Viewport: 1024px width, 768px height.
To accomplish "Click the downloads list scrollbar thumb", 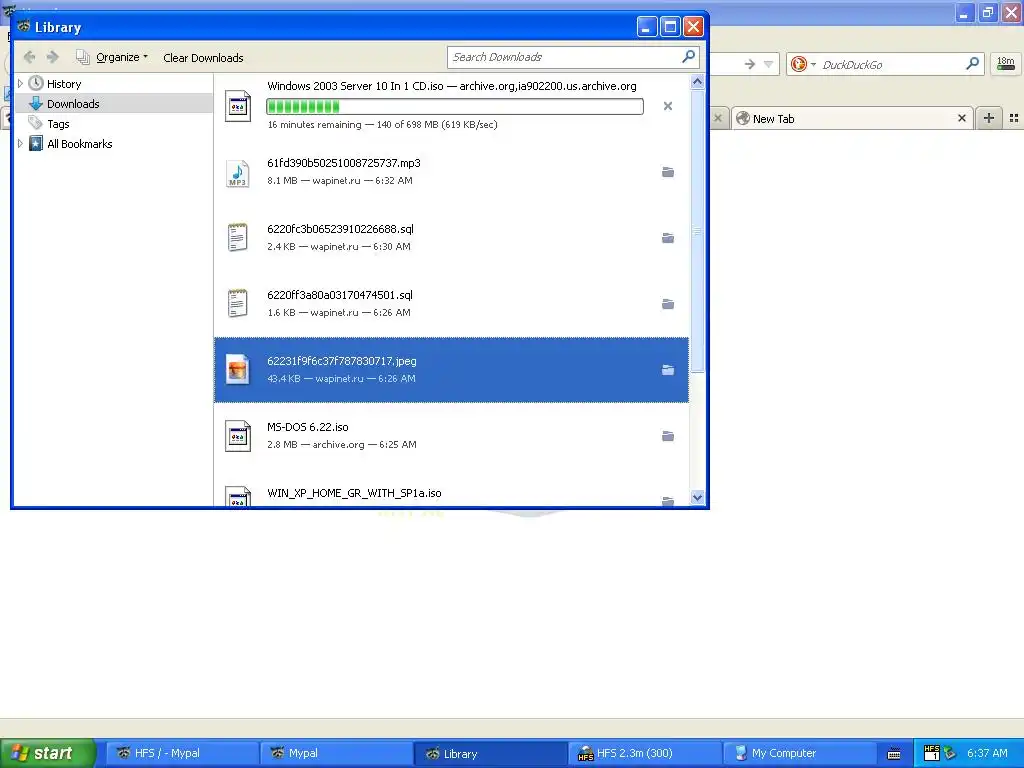I will point(697,231).
